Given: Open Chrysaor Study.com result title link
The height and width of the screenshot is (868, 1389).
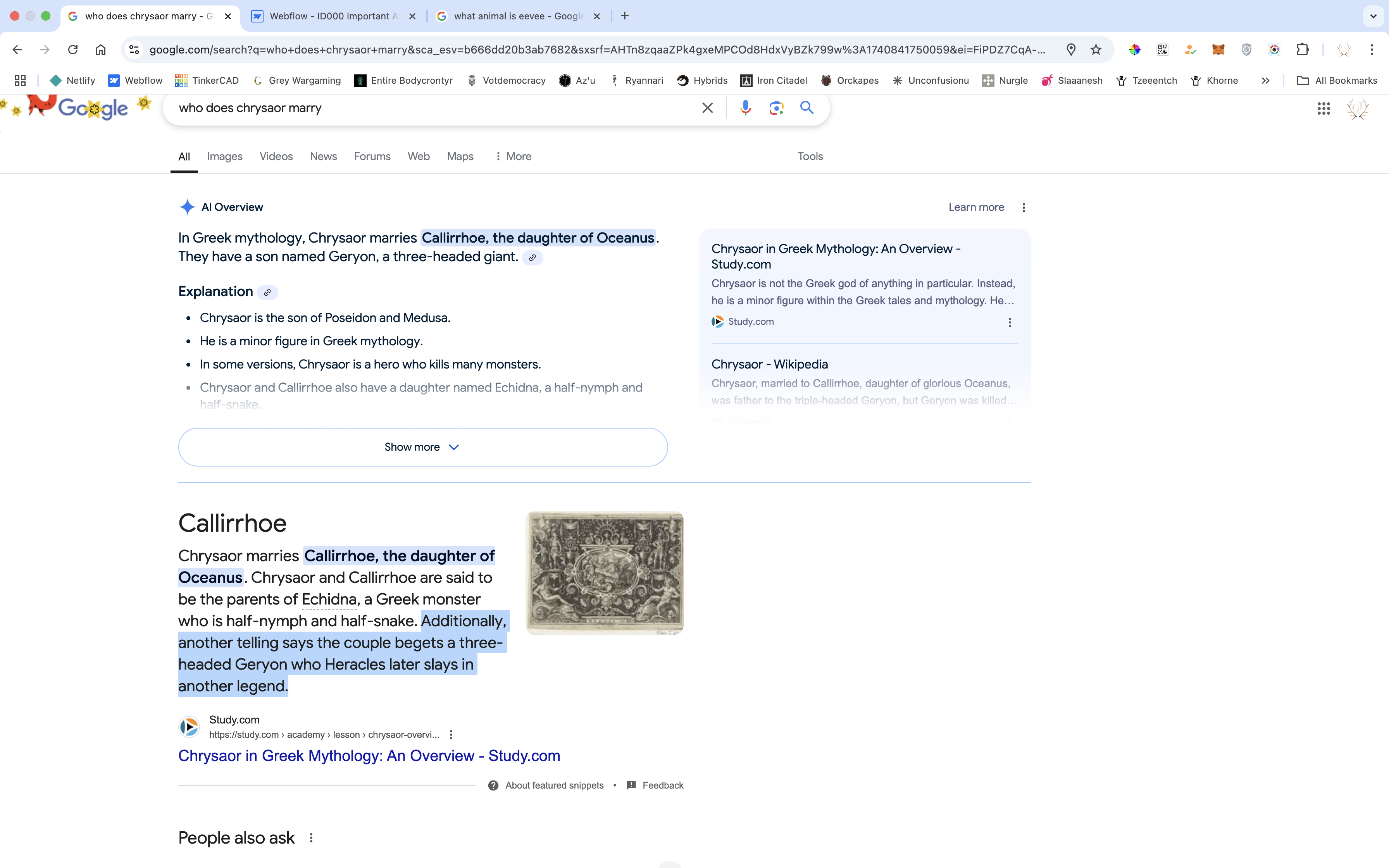Looking at the screenshot, I should coord(369,756).
